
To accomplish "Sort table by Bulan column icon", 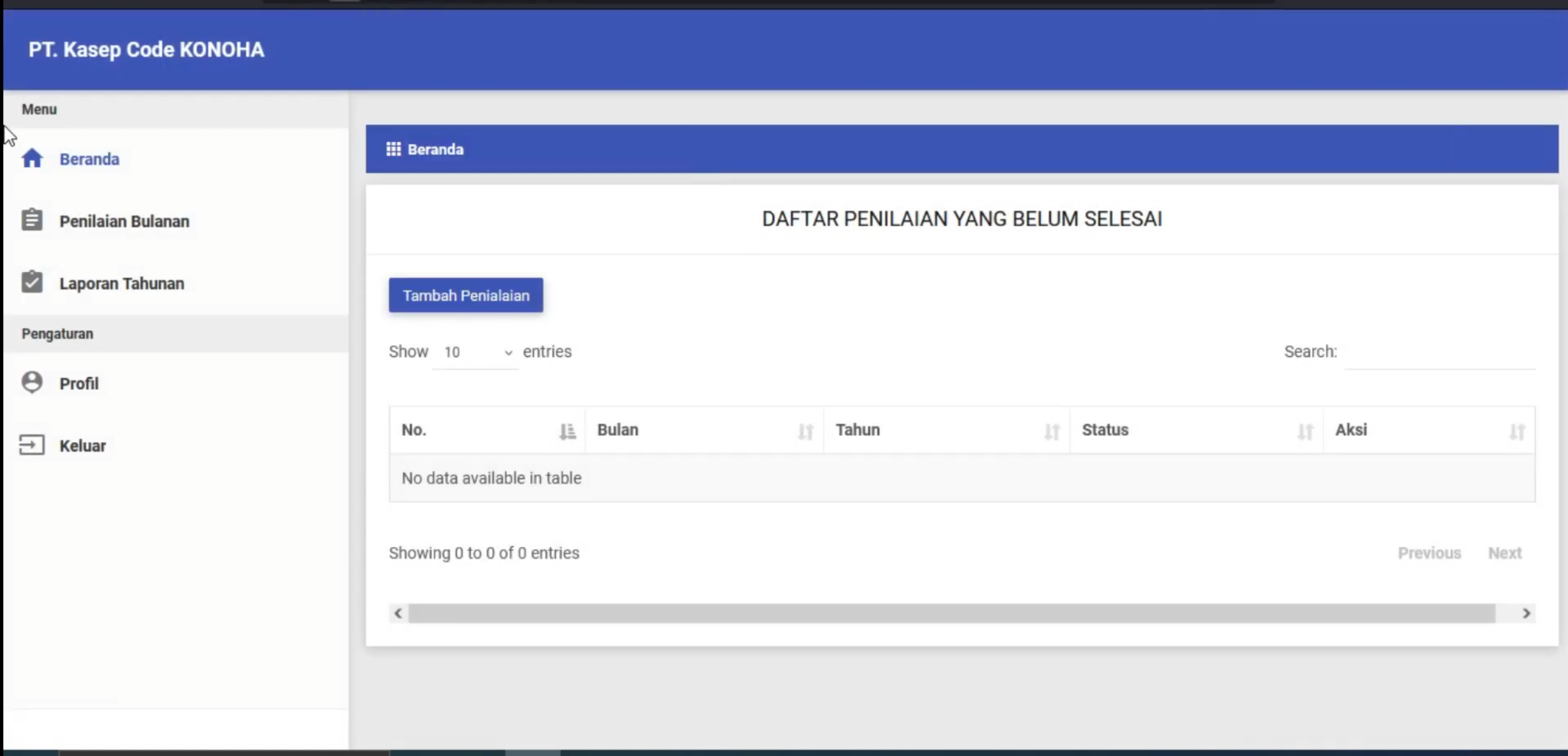I will point(805,432).
